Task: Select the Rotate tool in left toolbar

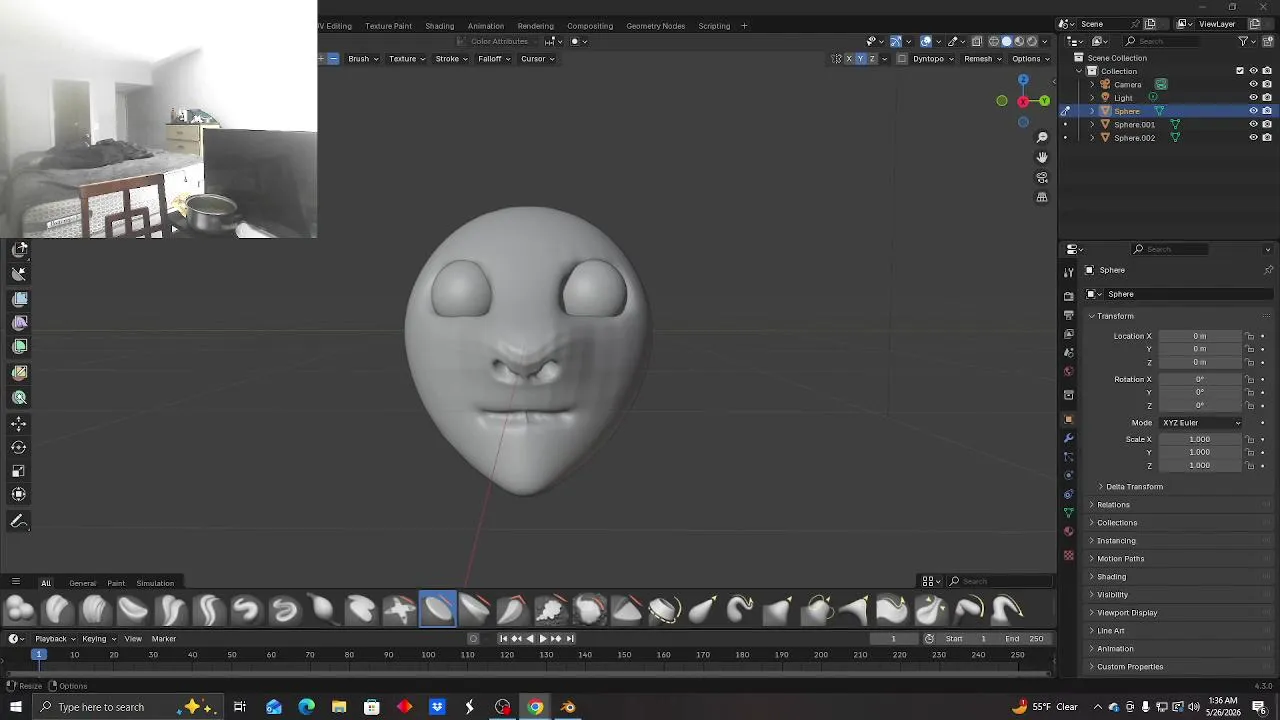Action: 19,447
